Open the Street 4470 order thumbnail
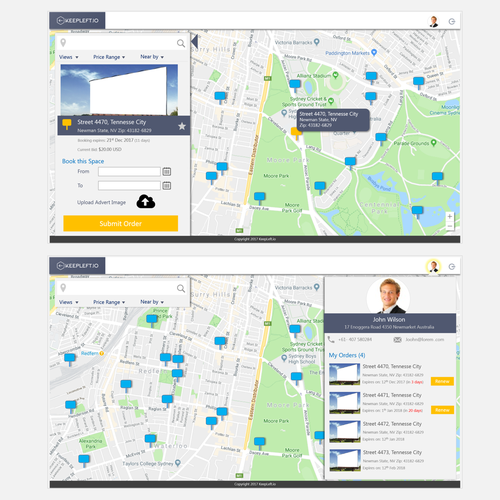This screenshot has height=500, width=500. point(345,374)
